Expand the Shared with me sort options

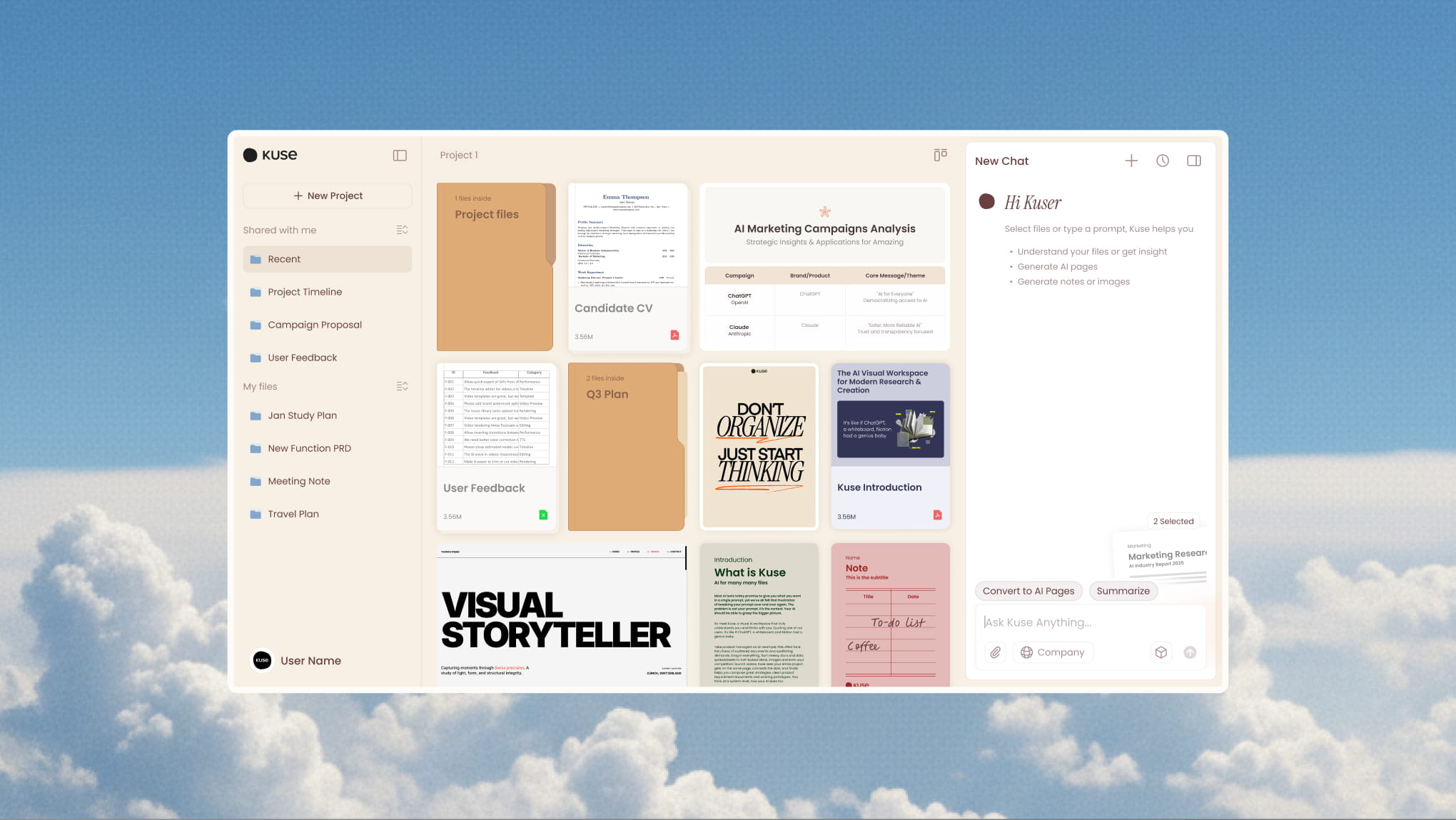pos(402,230)
